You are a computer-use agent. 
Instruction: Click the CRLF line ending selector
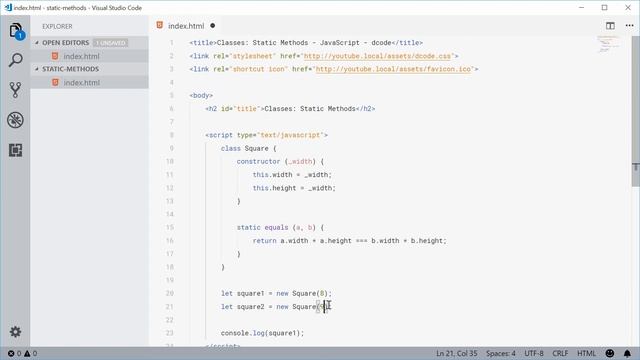click(x=560, y=353)
